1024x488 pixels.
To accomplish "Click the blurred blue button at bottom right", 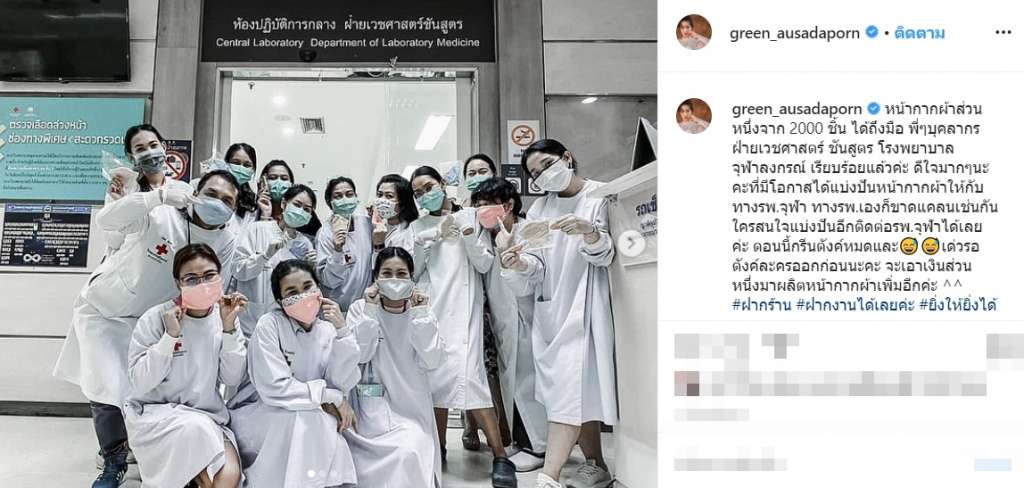I will pyautogui.click(x=993, y=464).
